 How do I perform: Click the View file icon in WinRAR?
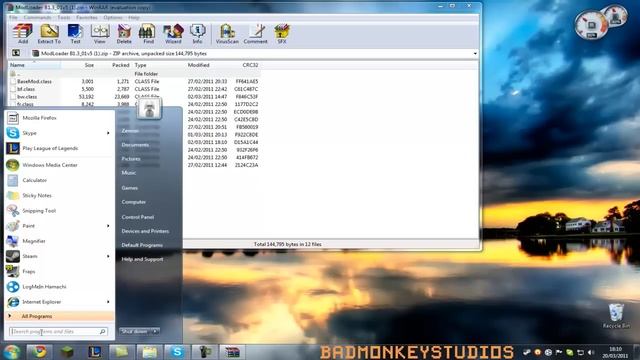[100, 33]
